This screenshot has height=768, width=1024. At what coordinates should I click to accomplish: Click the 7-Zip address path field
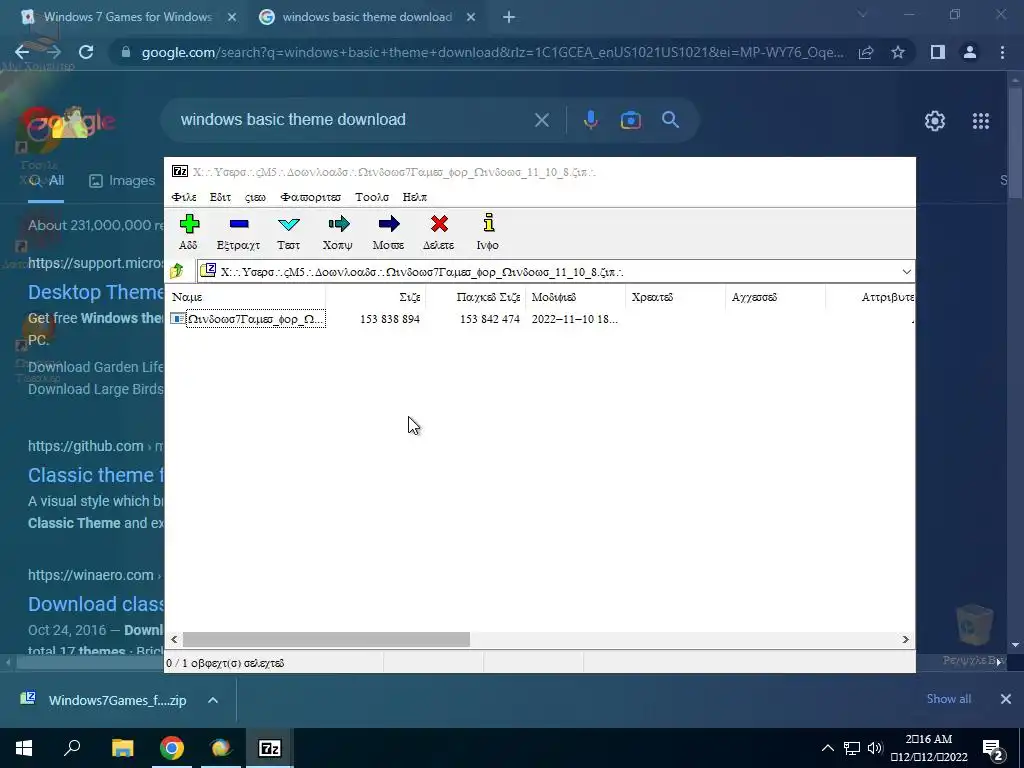(x=555, y=272)
